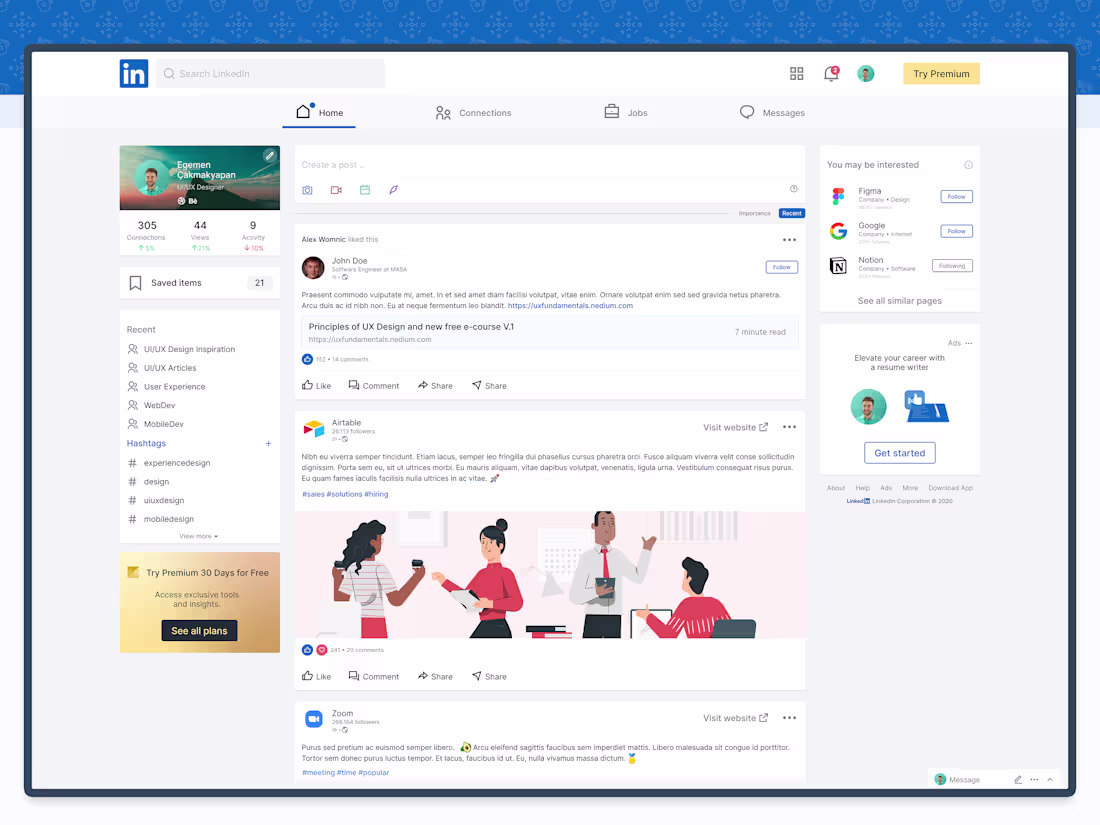The image size is (1100, 825).
Task: Toggle feed sorting to Recent
Action: click(791, 212)
